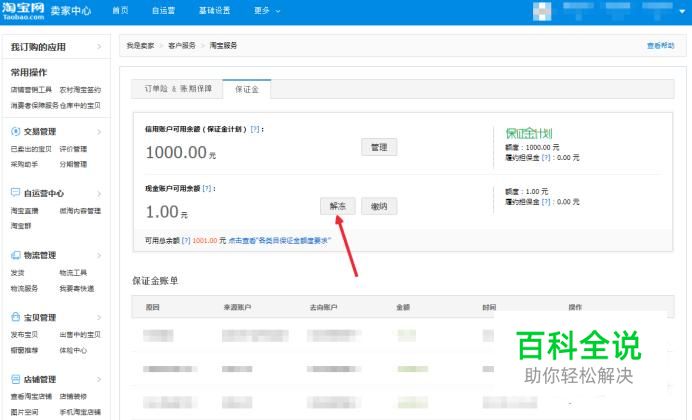Click the 宝贝管理 bag icon
Screen dimensions: 692x420
(15, 317)
